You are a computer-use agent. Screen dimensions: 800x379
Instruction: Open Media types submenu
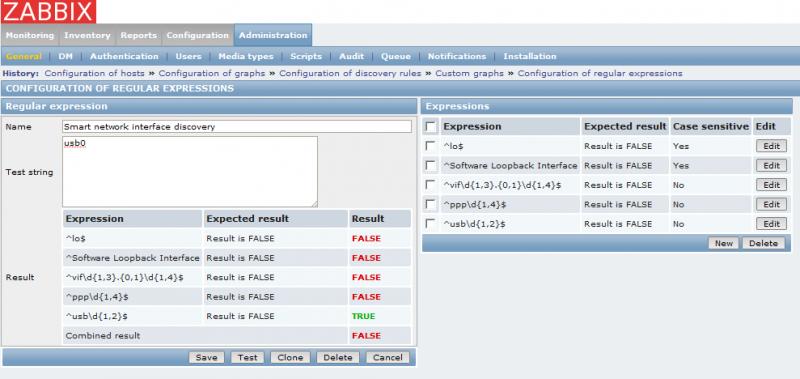click(x=246, y=56)
